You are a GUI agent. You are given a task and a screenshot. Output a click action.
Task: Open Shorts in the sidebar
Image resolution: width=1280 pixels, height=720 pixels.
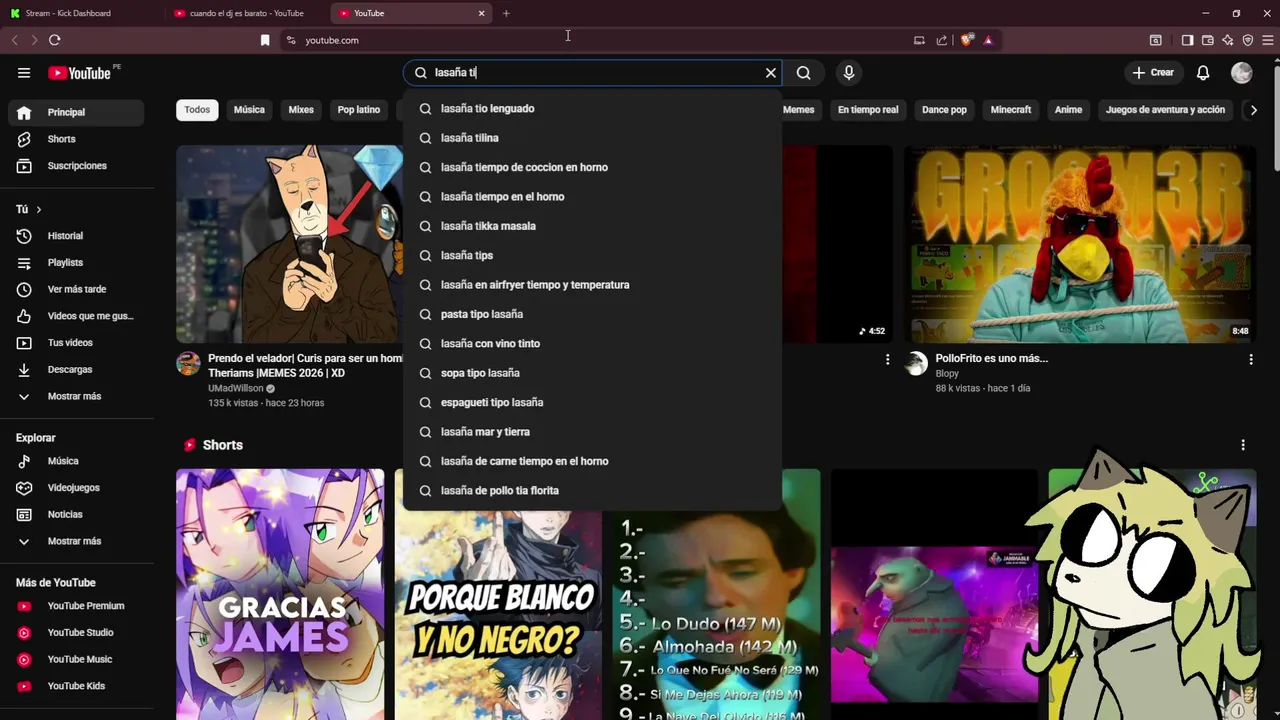pyautogui.click(x=76, y=139)
